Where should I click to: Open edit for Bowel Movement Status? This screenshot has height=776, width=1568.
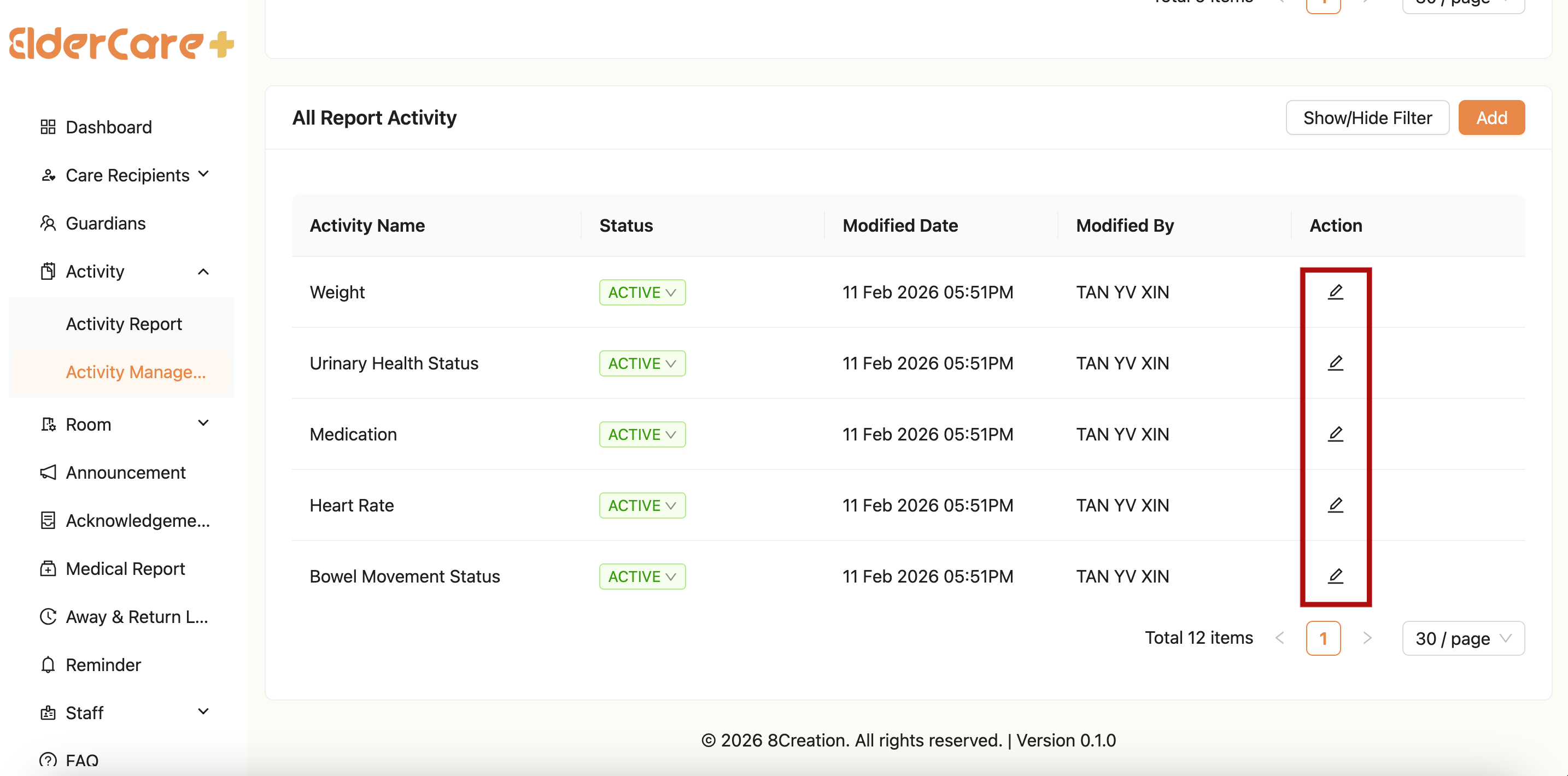(x=1335, y=576)
